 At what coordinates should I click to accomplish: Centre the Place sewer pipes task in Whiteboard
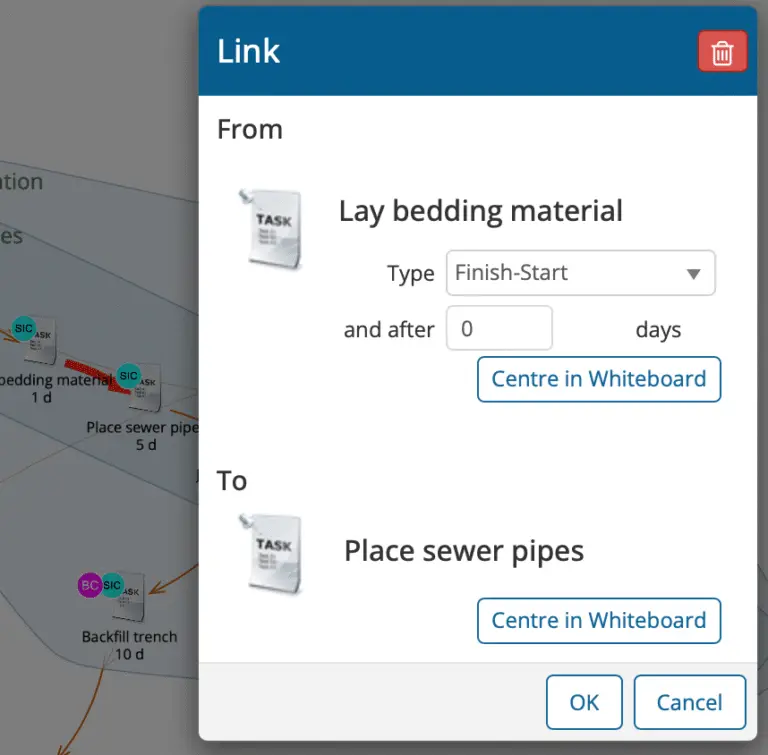598,620
